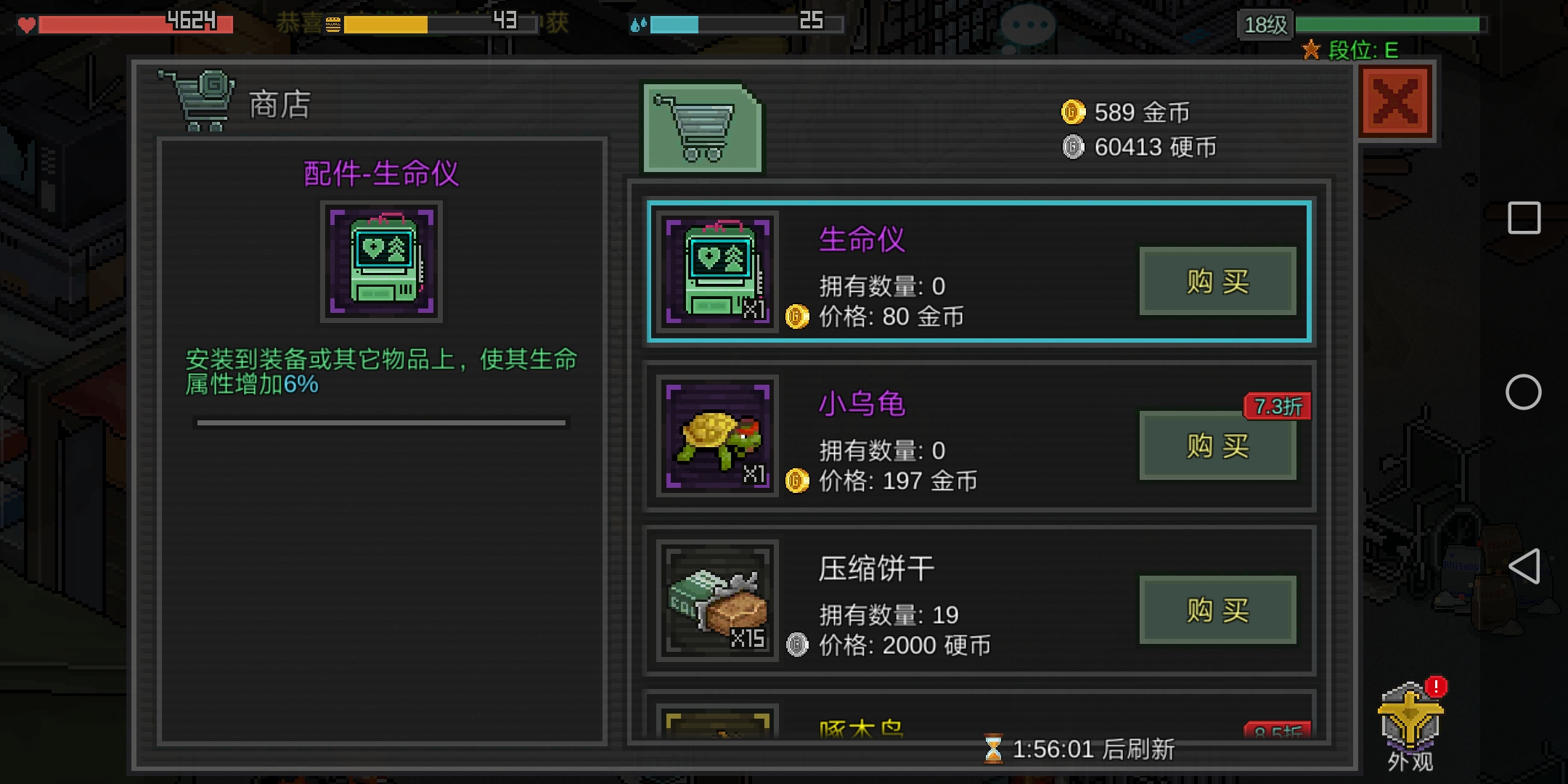
Task: Buy the 小乌龟 turtle pet
Action: tap(1217, 446)
